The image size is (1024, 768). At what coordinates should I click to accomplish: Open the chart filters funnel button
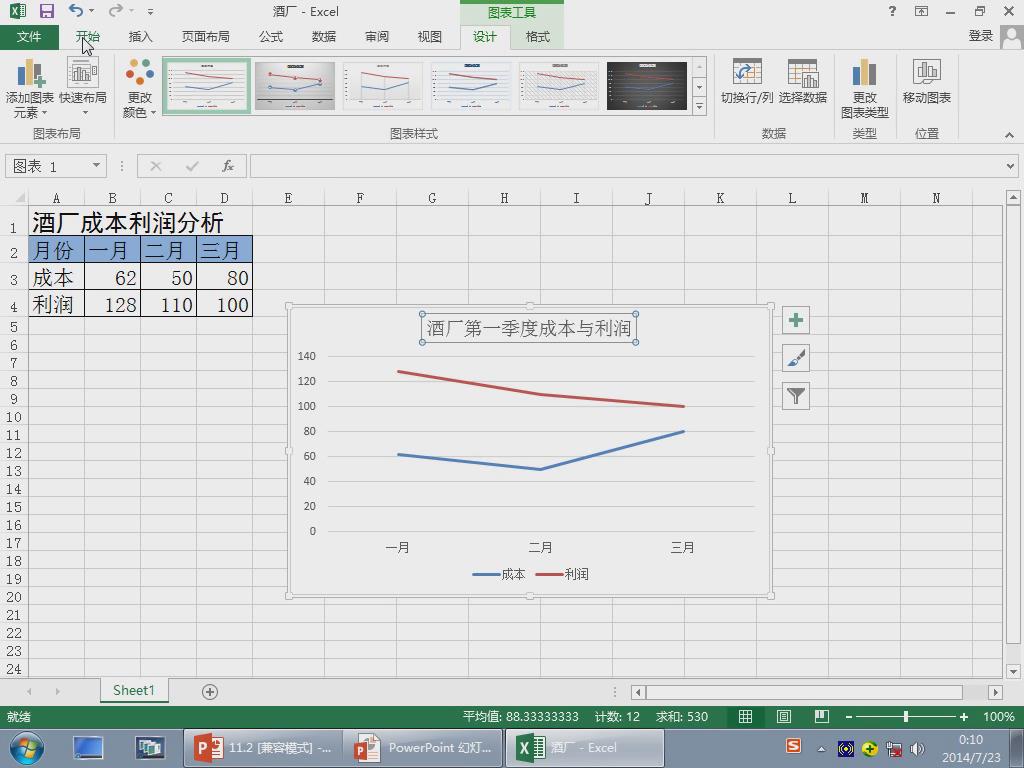pos(795,396)
